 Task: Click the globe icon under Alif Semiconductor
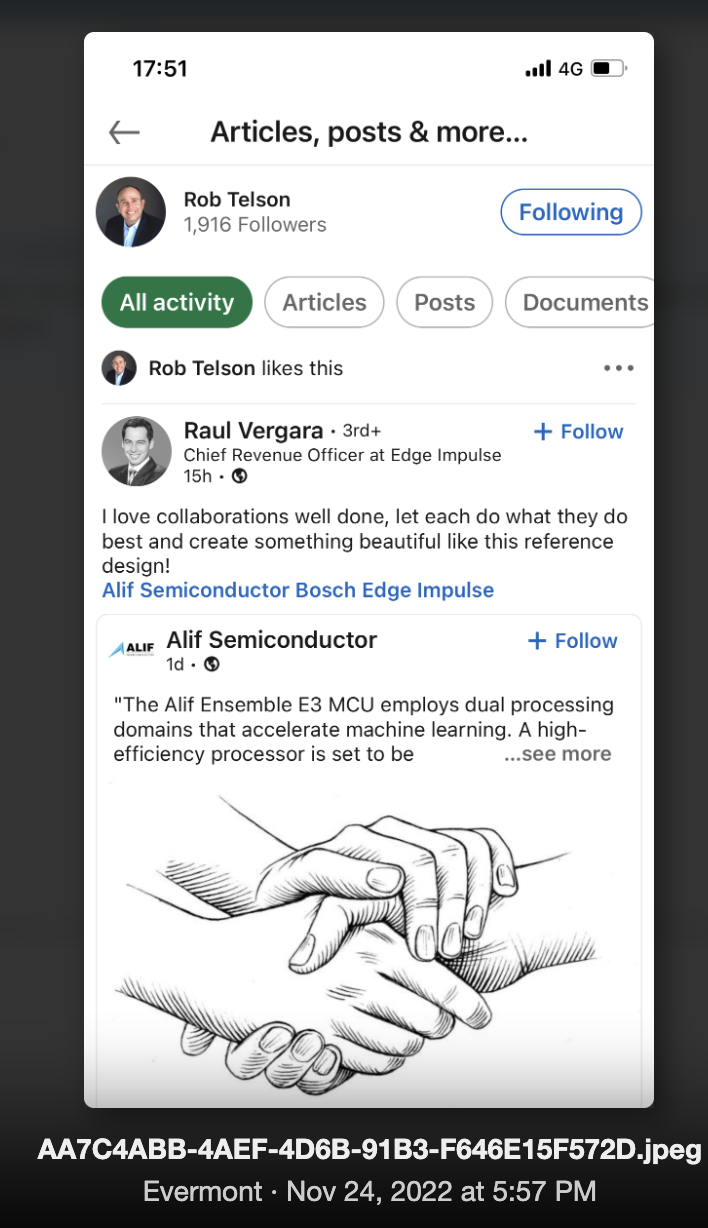click(211, 664)
